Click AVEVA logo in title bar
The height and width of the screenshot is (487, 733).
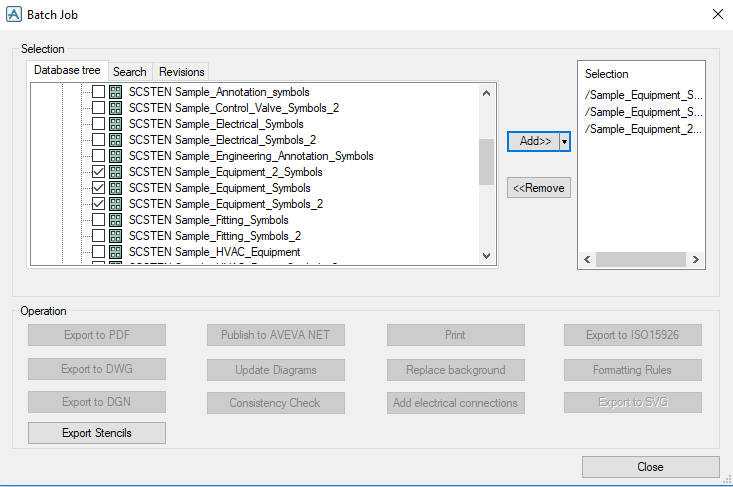click(13, 14)
